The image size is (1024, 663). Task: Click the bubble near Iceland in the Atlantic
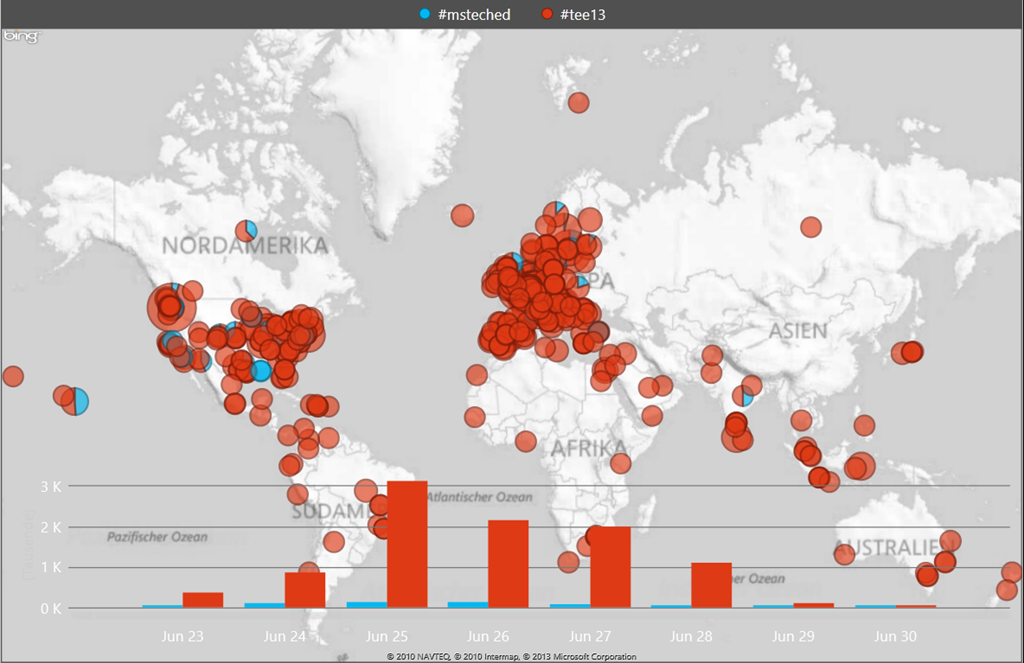click(462, 215)
